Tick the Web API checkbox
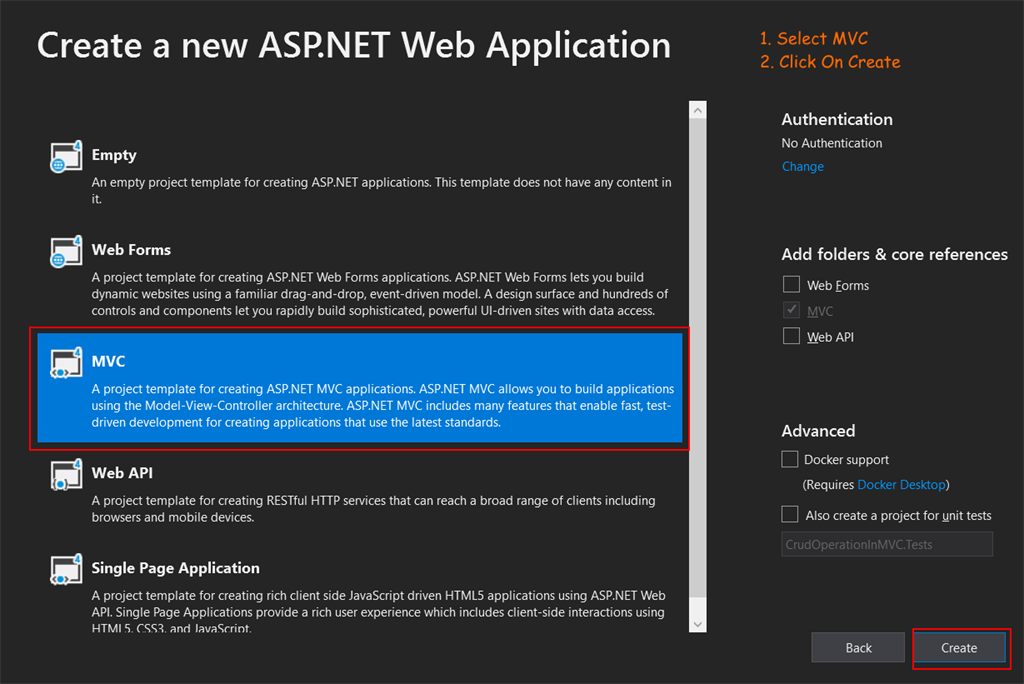This screenshot has height=684, width=1024. pos(792,337)
